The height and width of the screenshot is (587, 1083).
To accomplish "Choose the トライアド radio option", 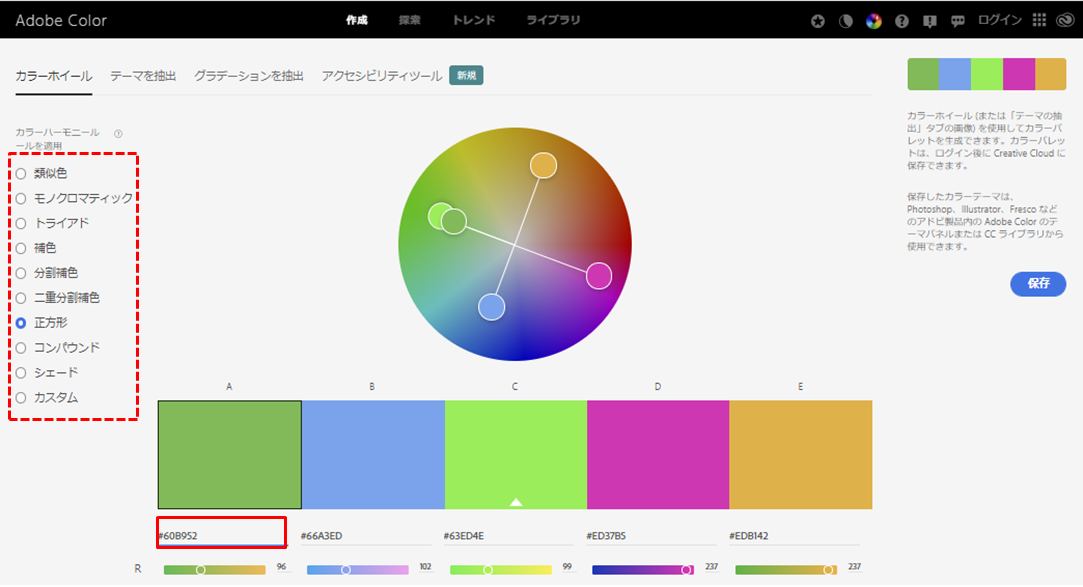I will pos(21,224).
